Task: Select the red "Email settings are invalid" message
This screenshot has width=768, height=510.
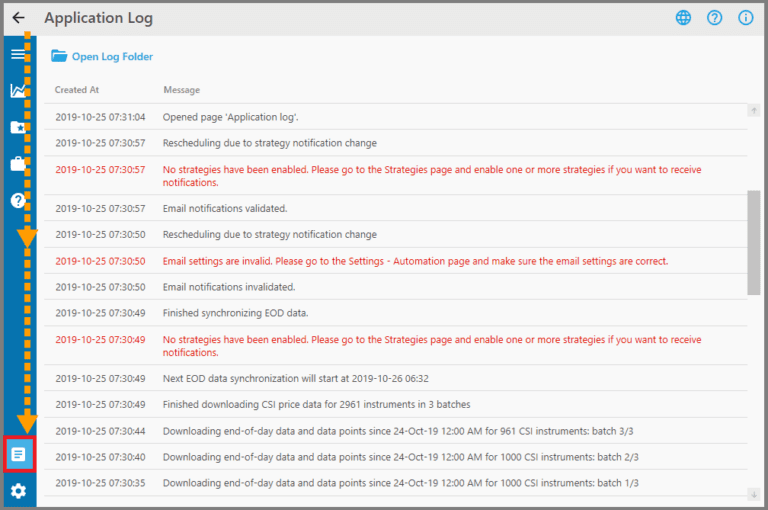Action: coord(415,261)
